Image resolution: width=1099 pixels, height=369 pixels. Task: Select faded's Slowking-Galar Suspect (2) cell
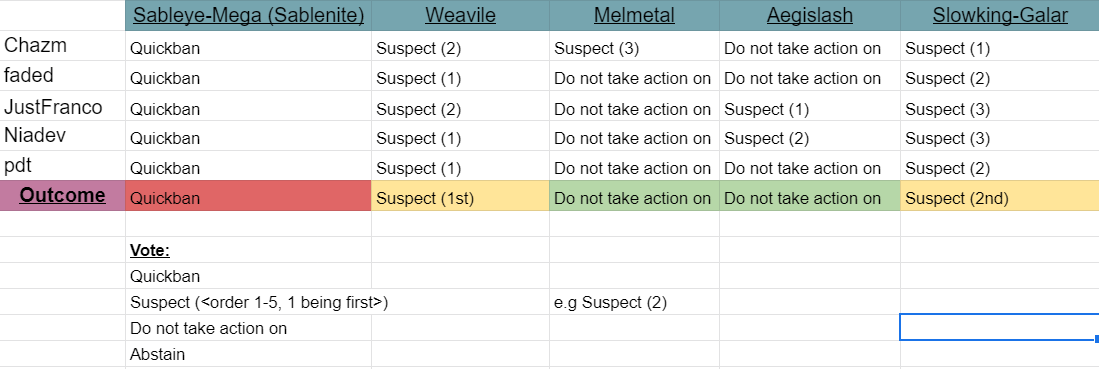click(x=999, y=78)
